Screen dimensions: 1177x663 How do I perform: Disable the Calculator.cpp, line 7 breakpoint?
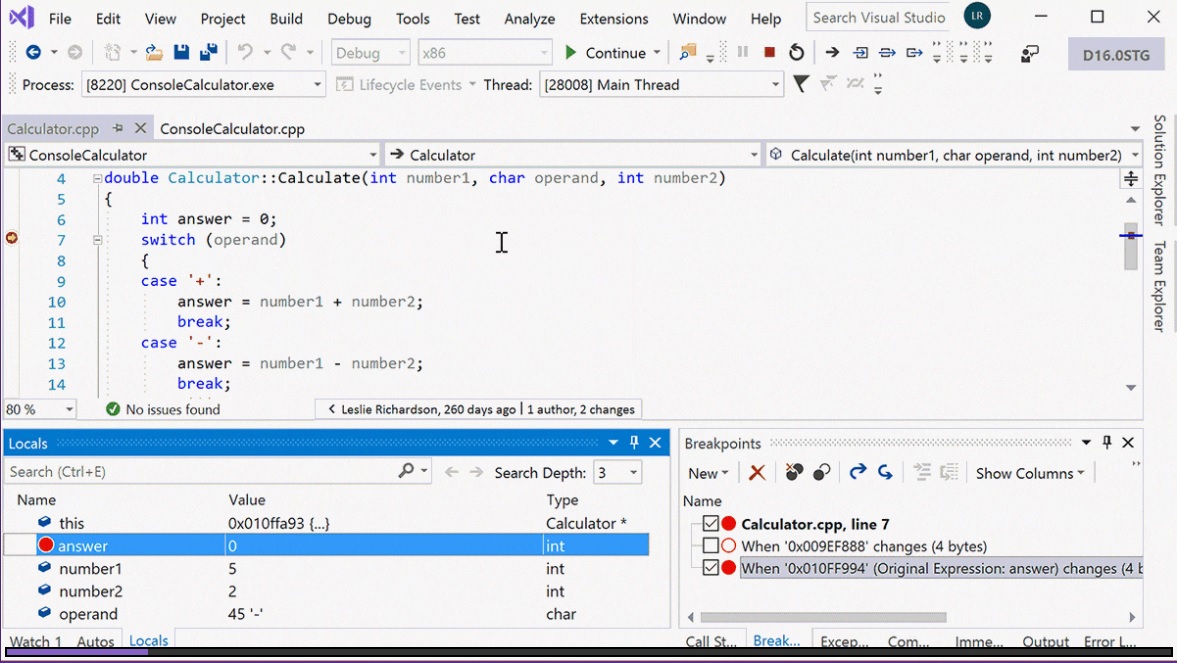711,523
